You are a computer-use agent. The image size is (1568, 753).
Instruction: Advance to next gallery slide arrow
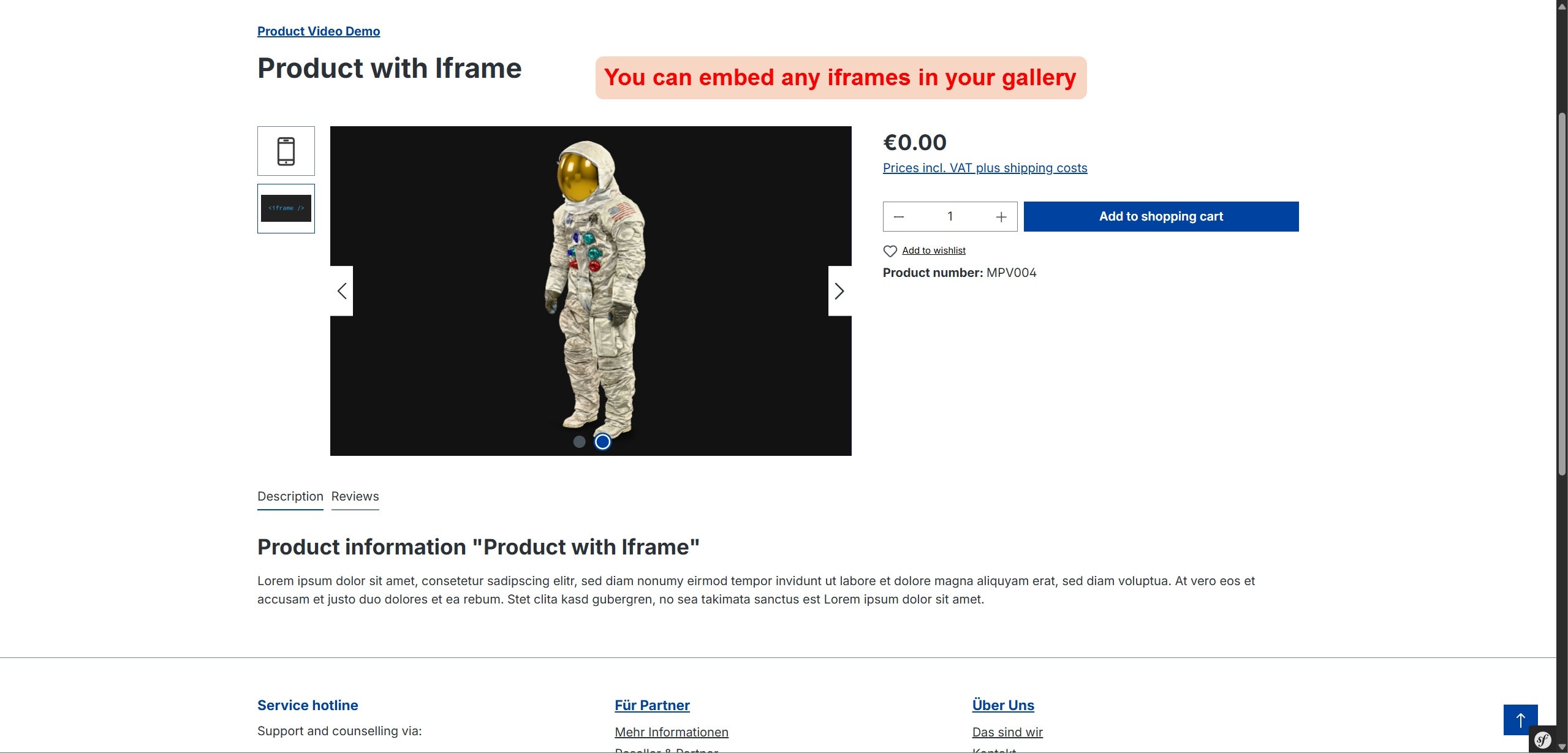[x=839, y=291]
